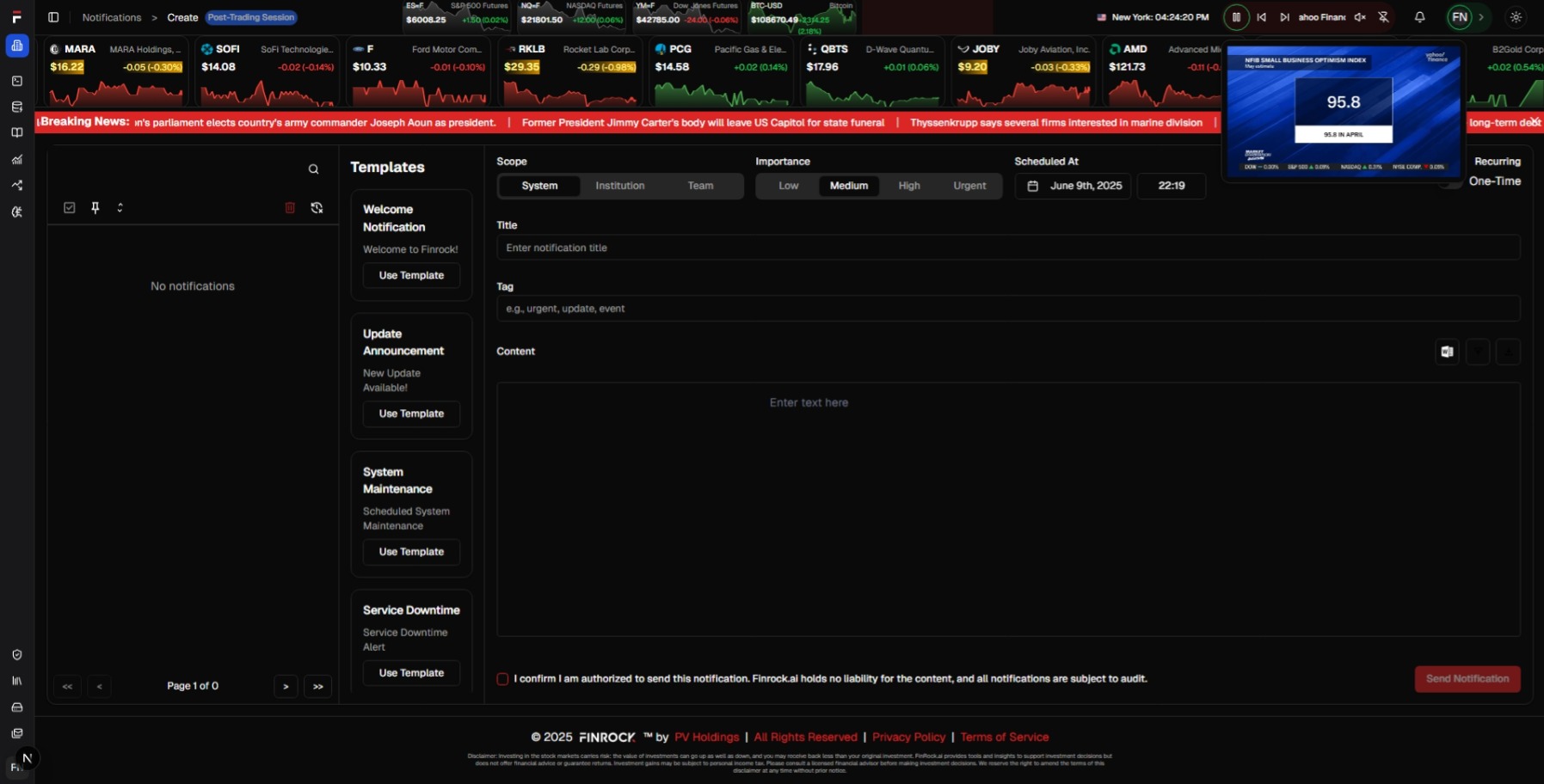Open the zigzag arrows sidebar icon

click(17, 186)
